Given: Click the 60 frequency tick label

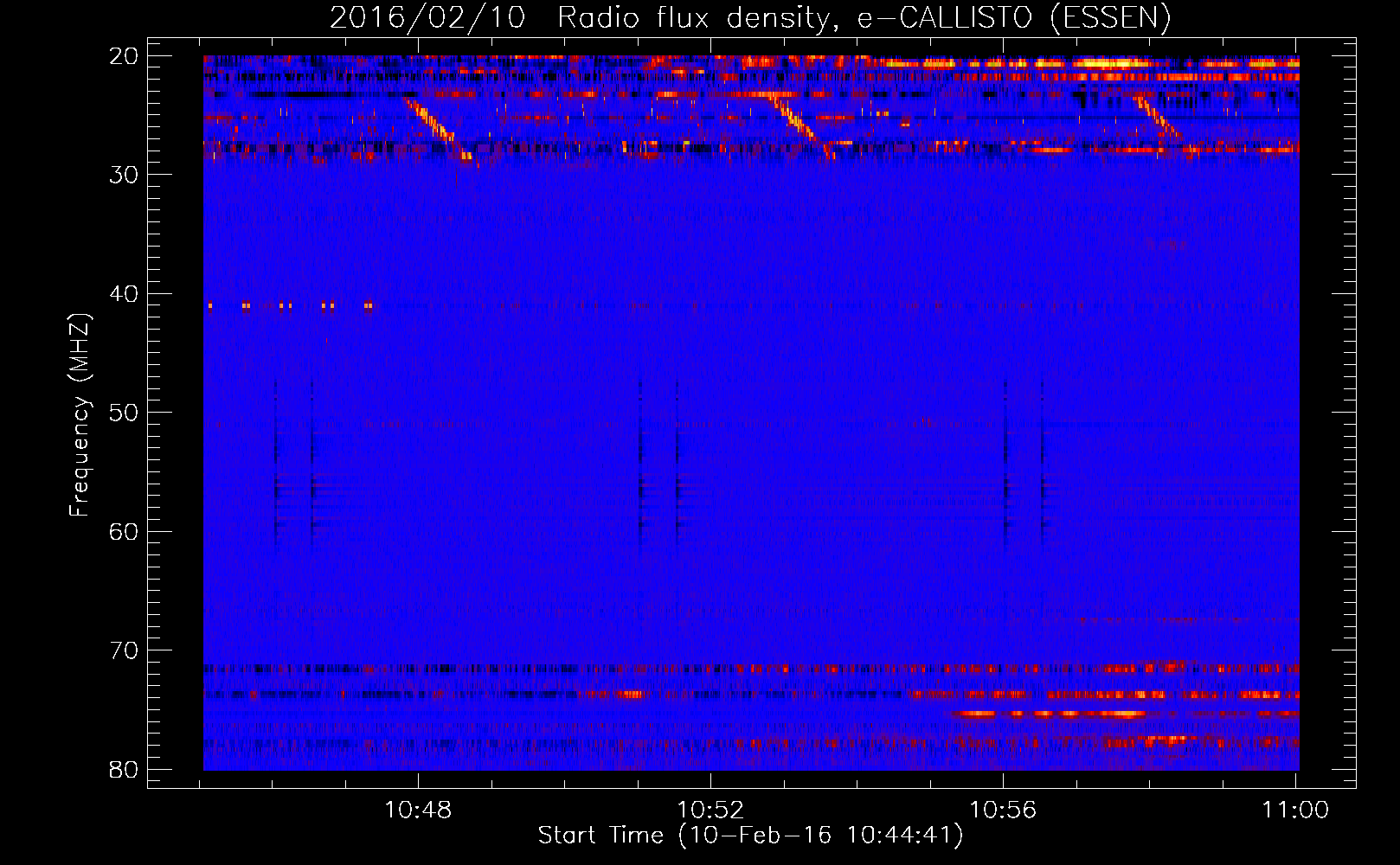Looking at the screenshot, I should [x=124, y=532].
